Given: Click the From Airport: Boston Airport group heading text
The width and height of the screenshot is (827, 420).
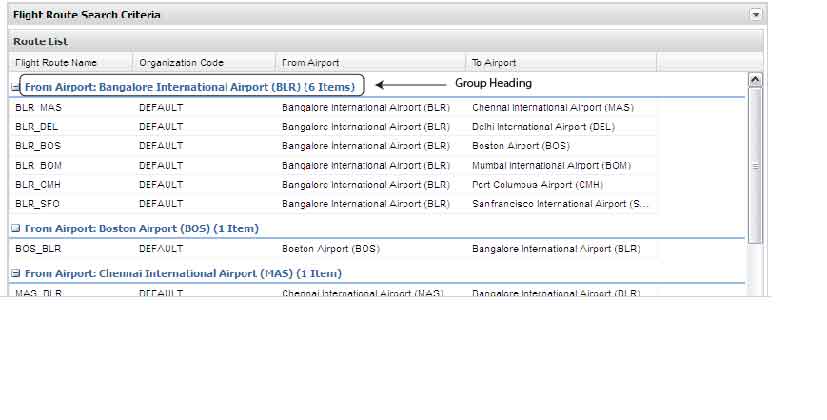Looking at the screenshot, I should [141, 228].
